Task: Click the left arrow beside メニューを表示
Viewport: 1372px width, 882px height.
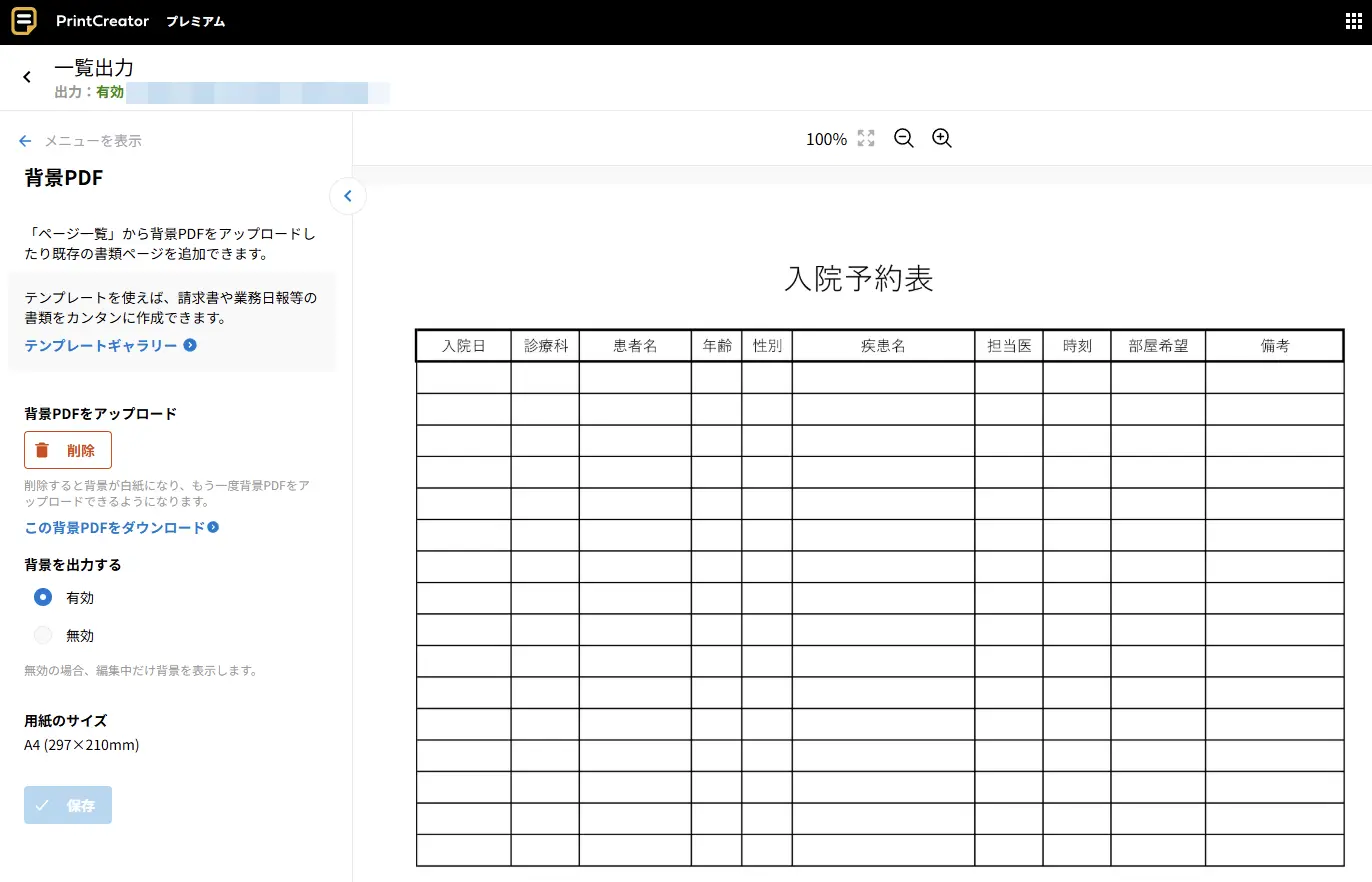Action: (26, 141)
